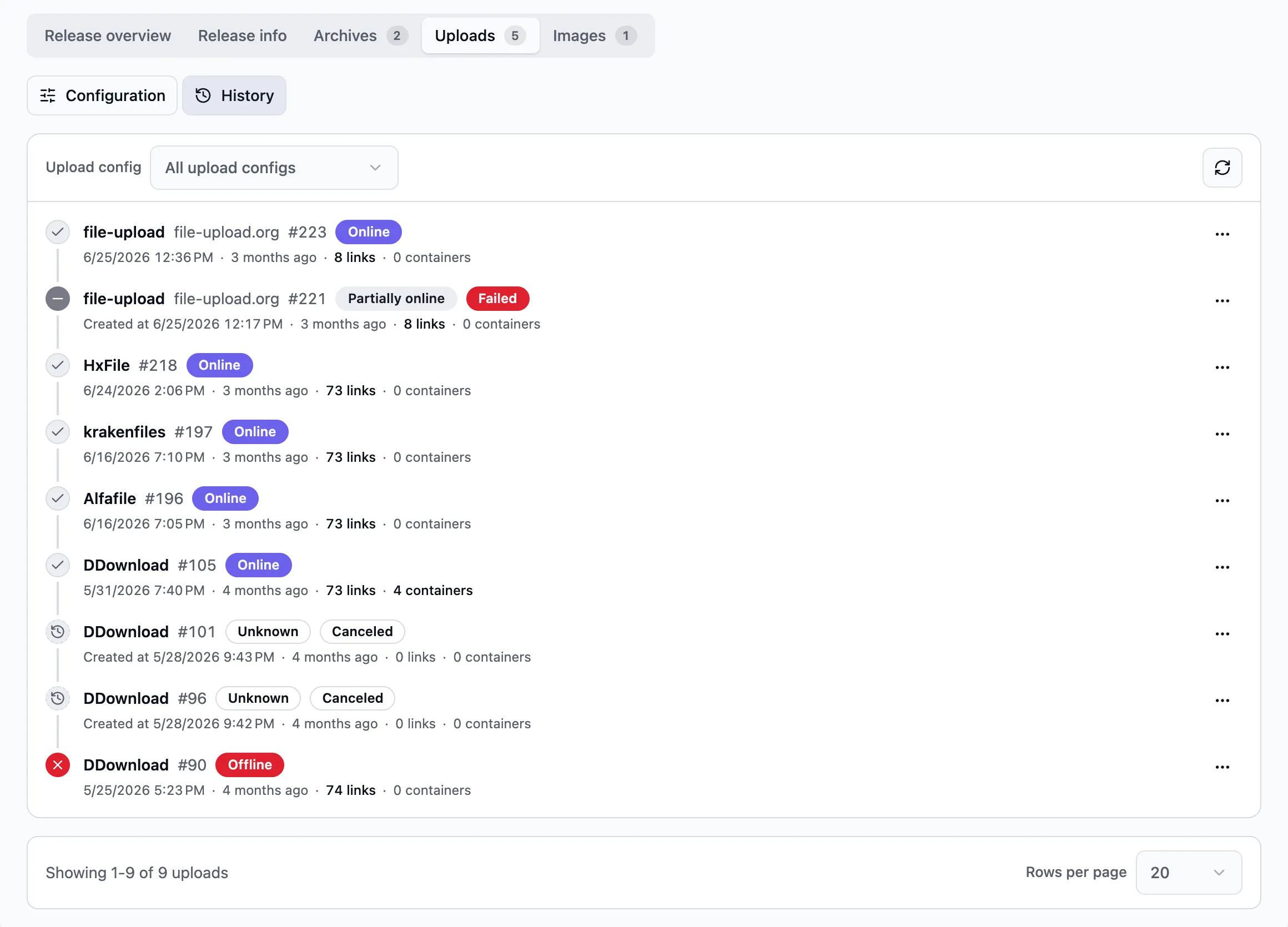1288x927 pixels.
Task: Select the Alfafile upload name
Action: click(109, 498)
